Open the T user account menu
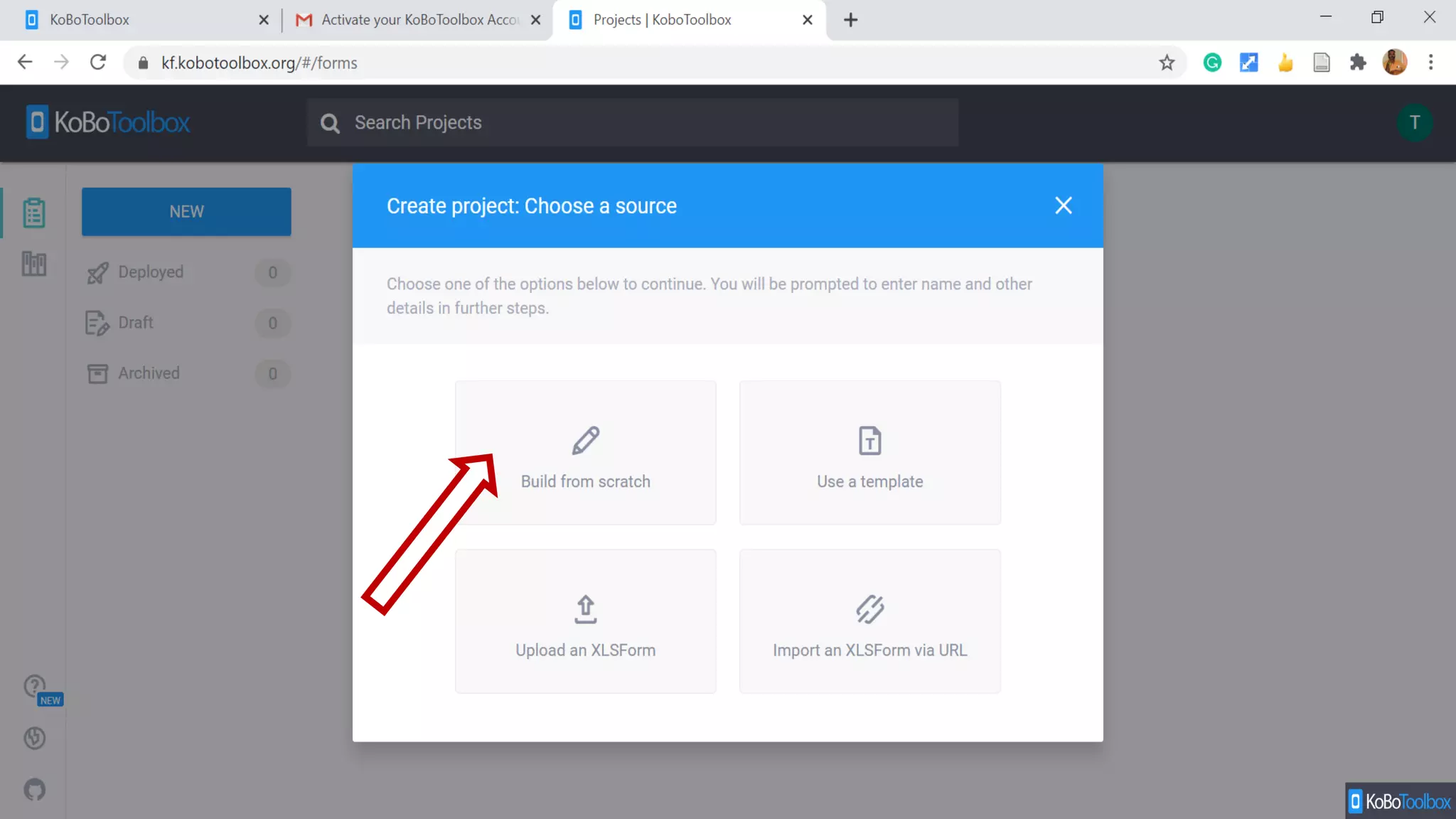The image size is (1456, 819). 1414,122
